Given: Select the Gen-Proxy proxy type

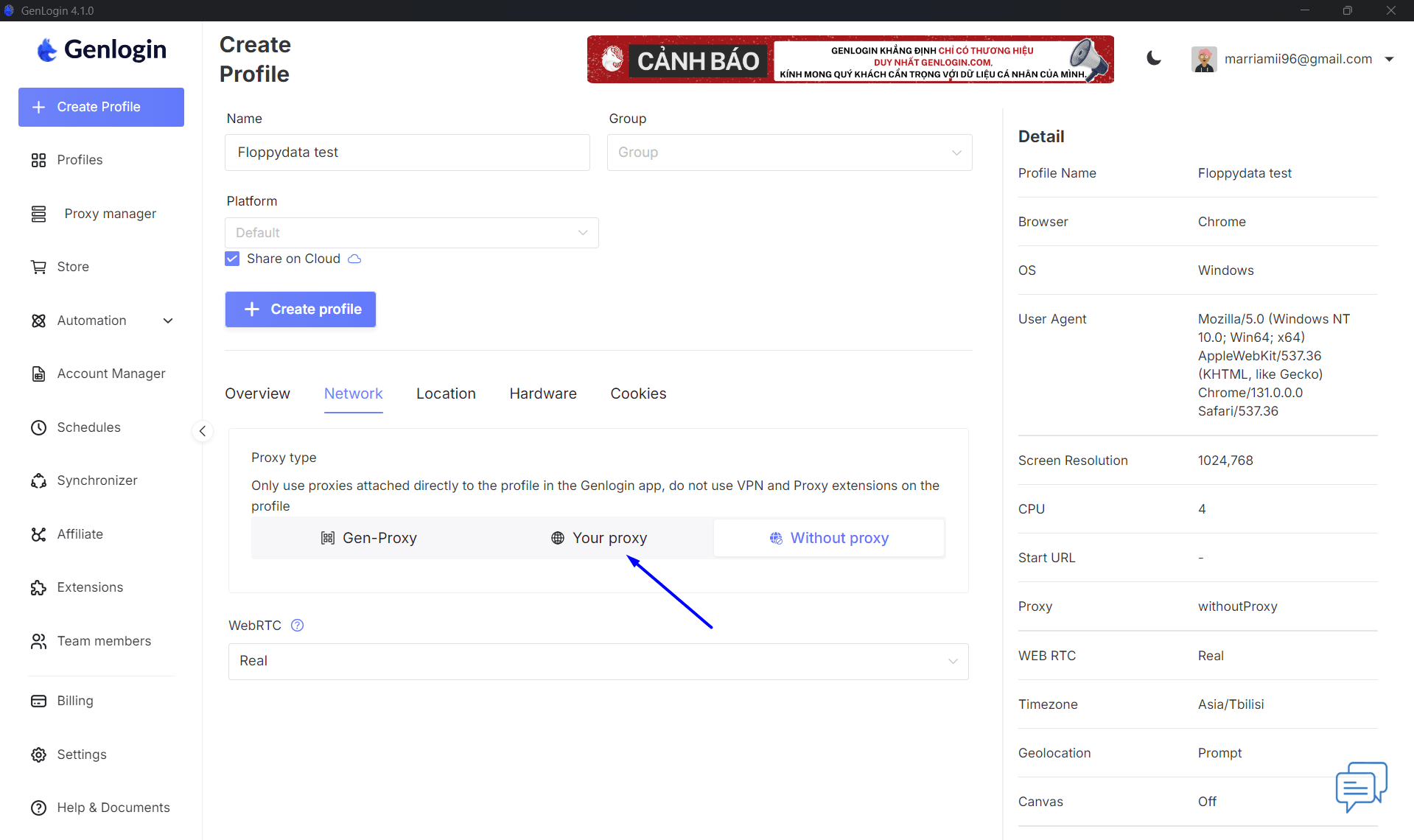Looking at the screenshot, I should coord(368,538).
